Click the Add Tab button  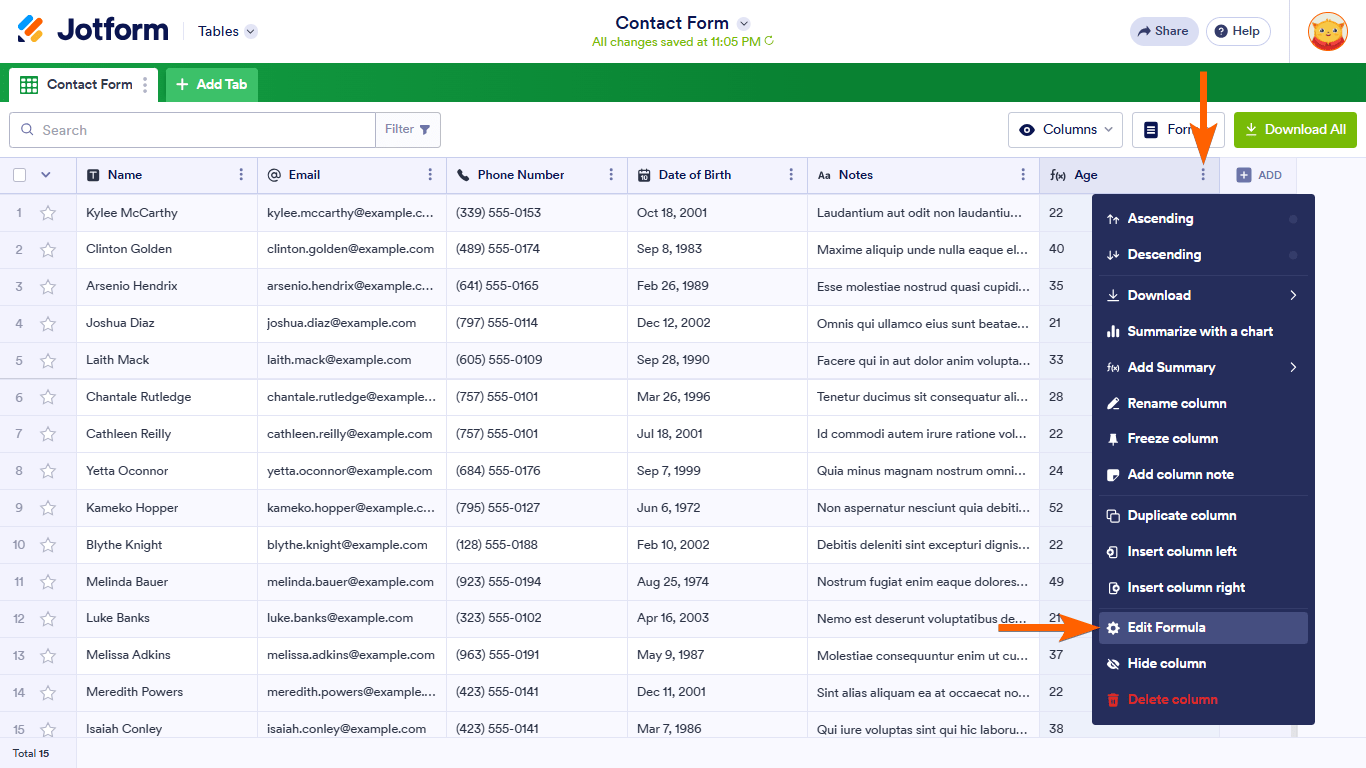pyautogui.click(x=212, y=85)
